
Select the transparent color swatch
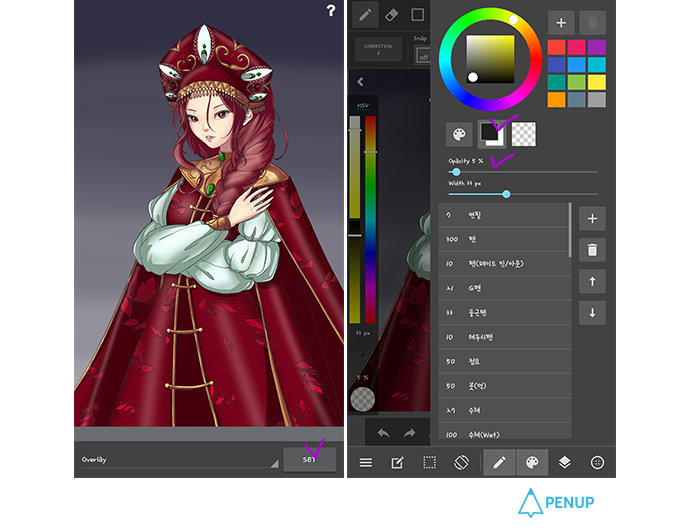click(x=524, y=134)
